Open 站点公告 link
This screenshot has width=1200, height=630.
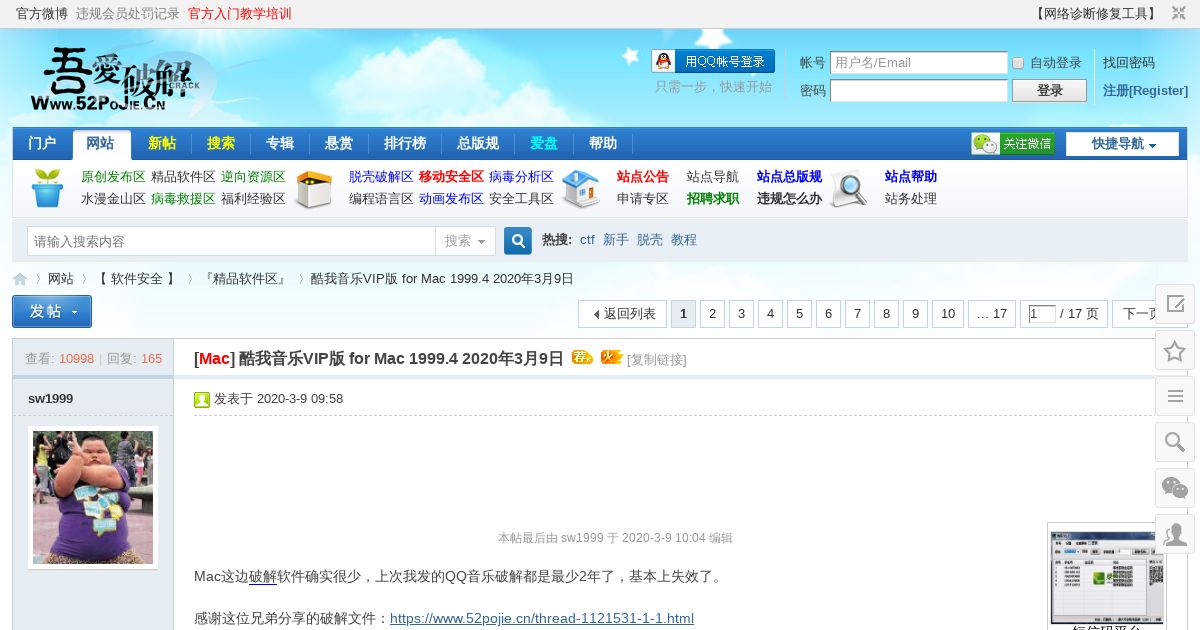click(x=643, y=177)
